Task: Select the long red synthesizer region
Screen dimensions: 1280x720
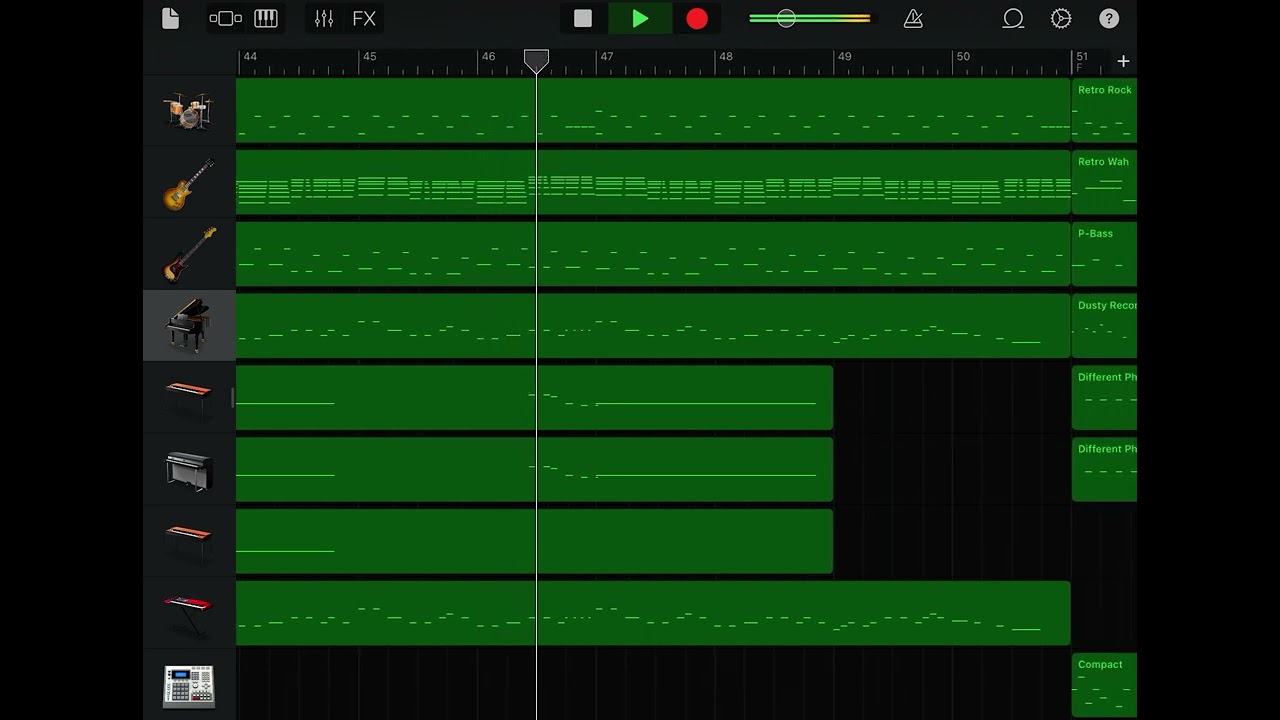Action: click(653, 613)
